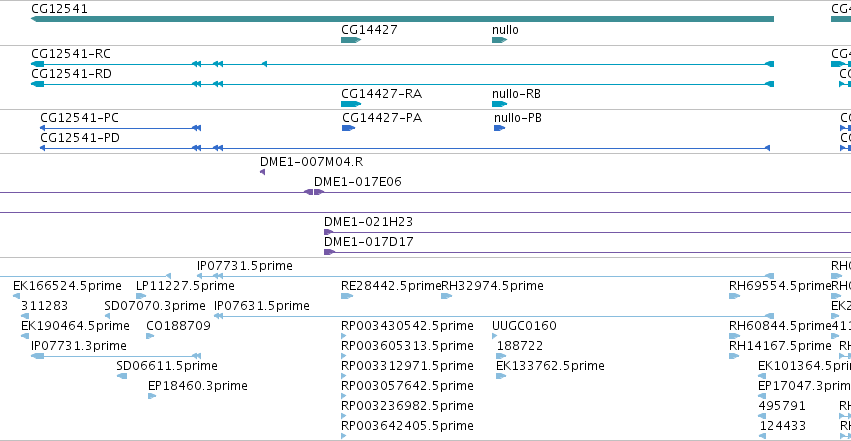Select the CG14427 gene arrow glyph
This screenshot has height=441, width=851.
click(351, 40)
